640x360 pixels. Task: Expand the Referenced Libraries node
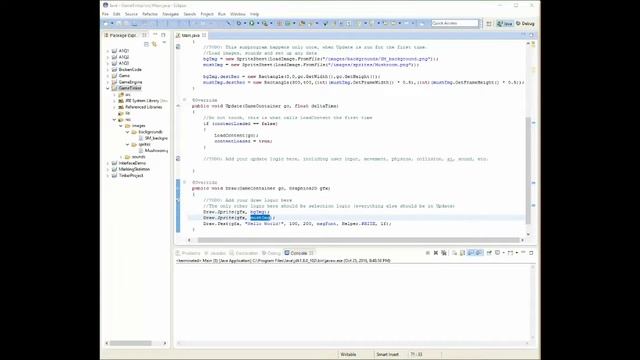[x=115, y=107]
